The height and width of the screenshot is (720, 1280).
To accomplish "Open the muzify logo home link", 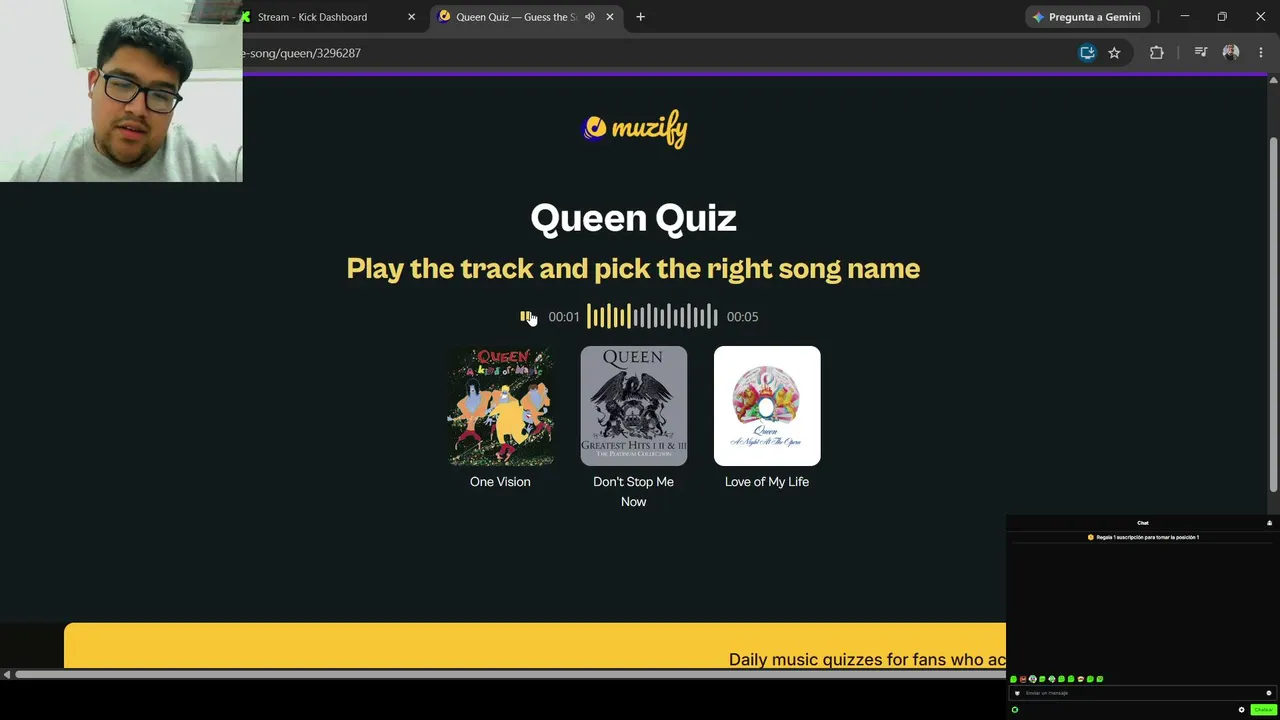I will [635, 128].
